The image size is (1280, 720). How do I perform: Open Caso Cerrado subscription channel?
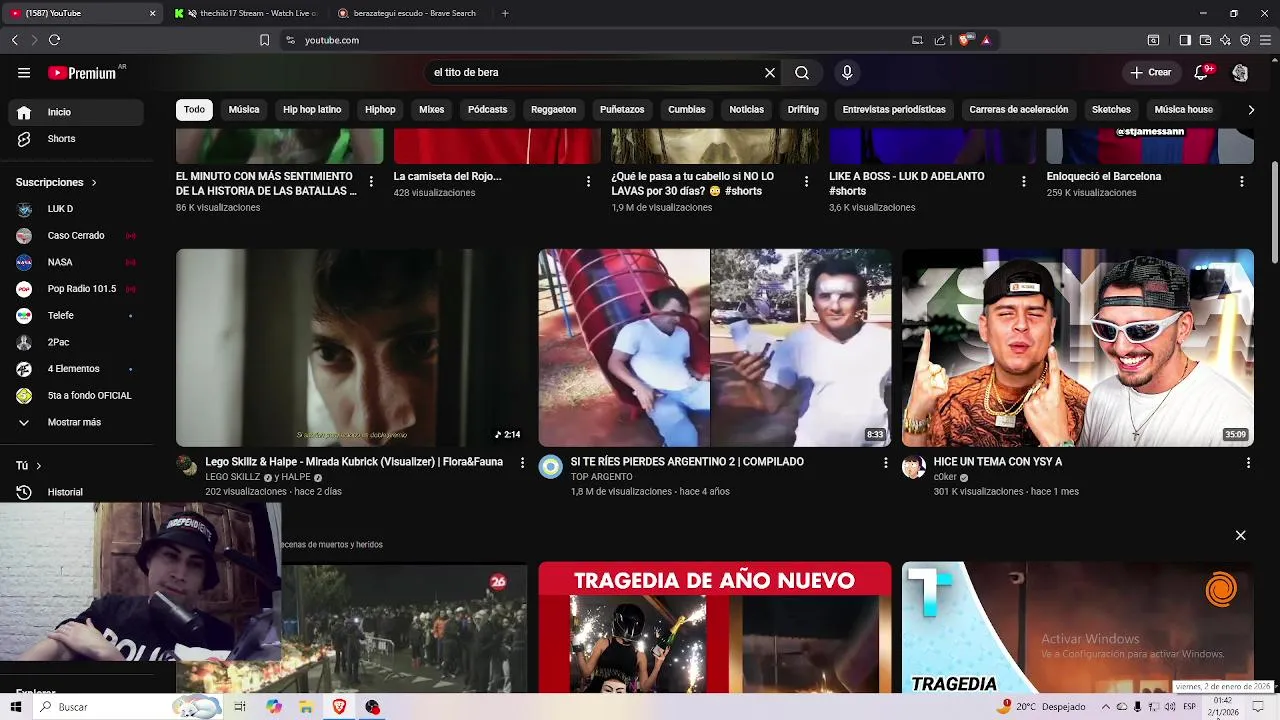[x=76, y=236]
